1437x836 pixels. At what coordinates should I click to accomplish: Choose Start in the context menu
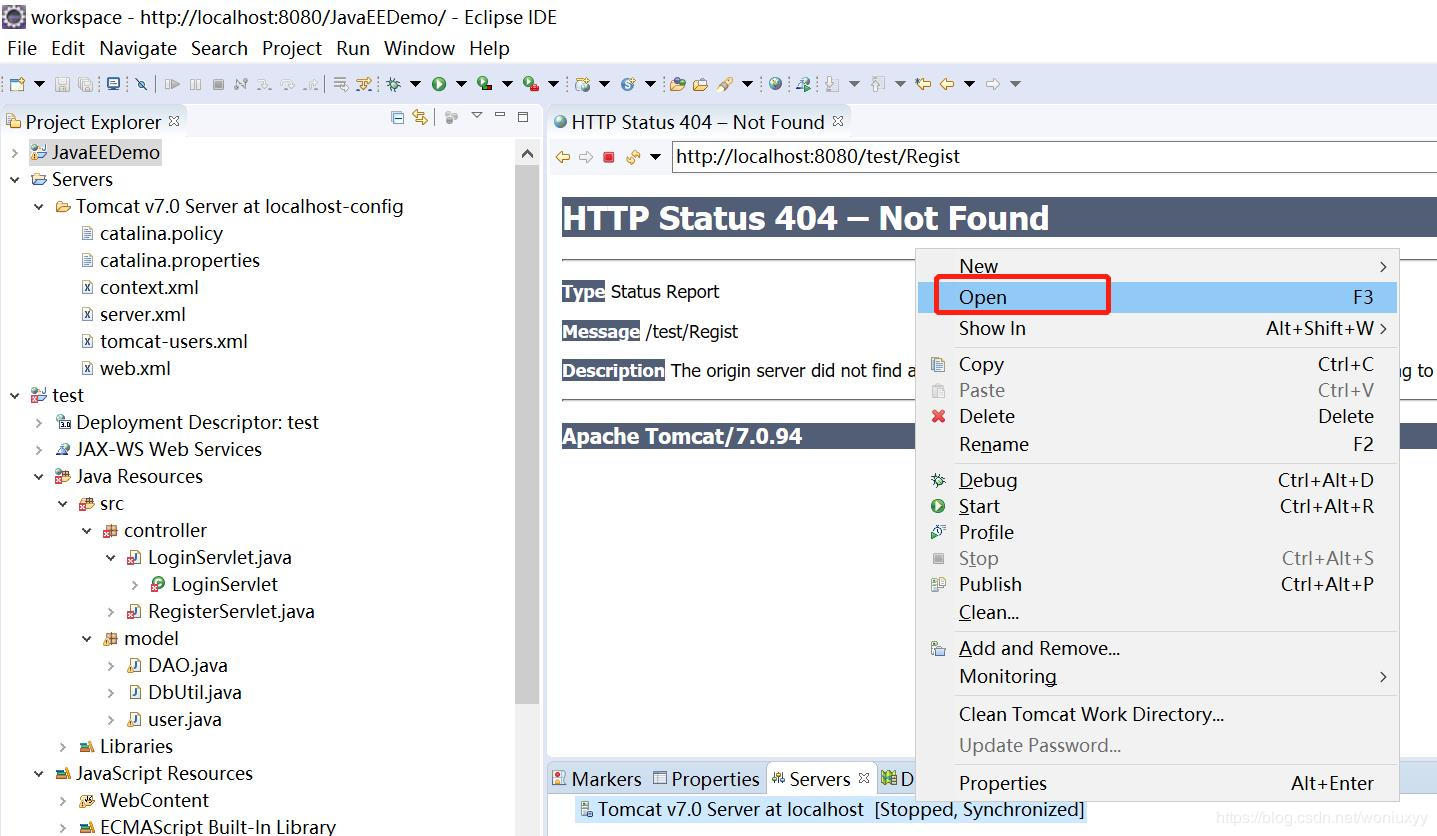click(1157, 507)
